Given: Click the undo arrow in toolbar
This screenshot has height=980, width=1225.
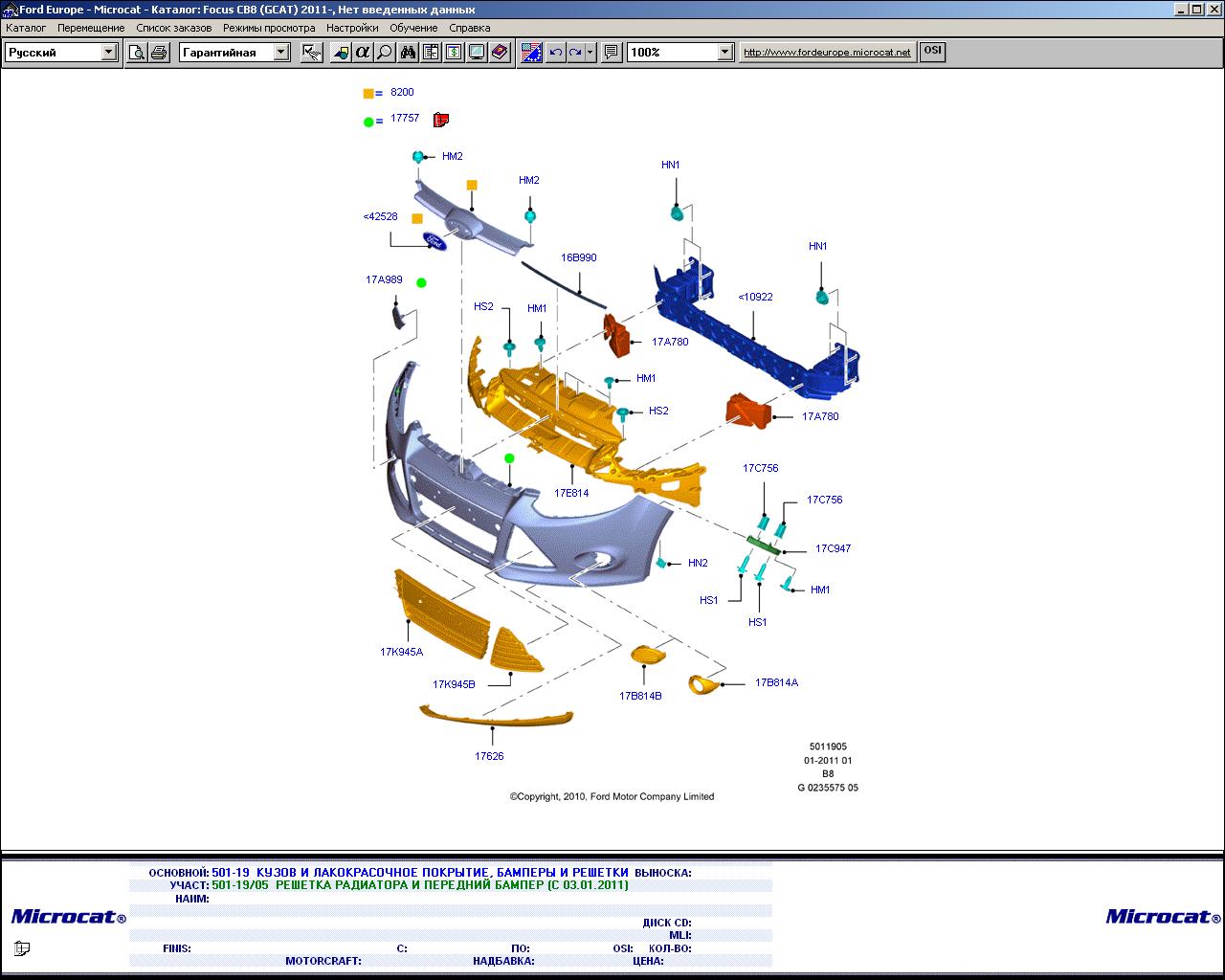Looking at the screenshot, I should pyautogui.click(x=555, y=53).
